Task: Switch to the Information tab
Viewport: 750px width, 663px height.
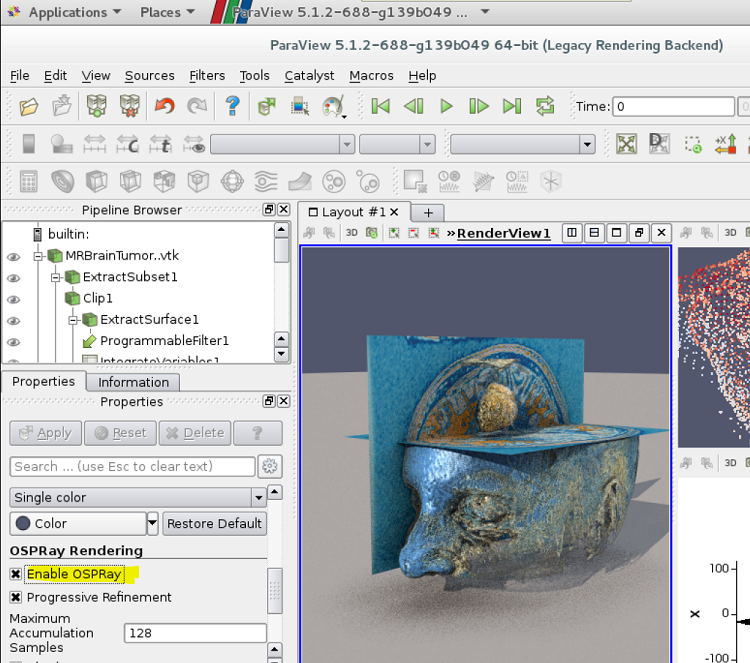Action: coord(133,382)
